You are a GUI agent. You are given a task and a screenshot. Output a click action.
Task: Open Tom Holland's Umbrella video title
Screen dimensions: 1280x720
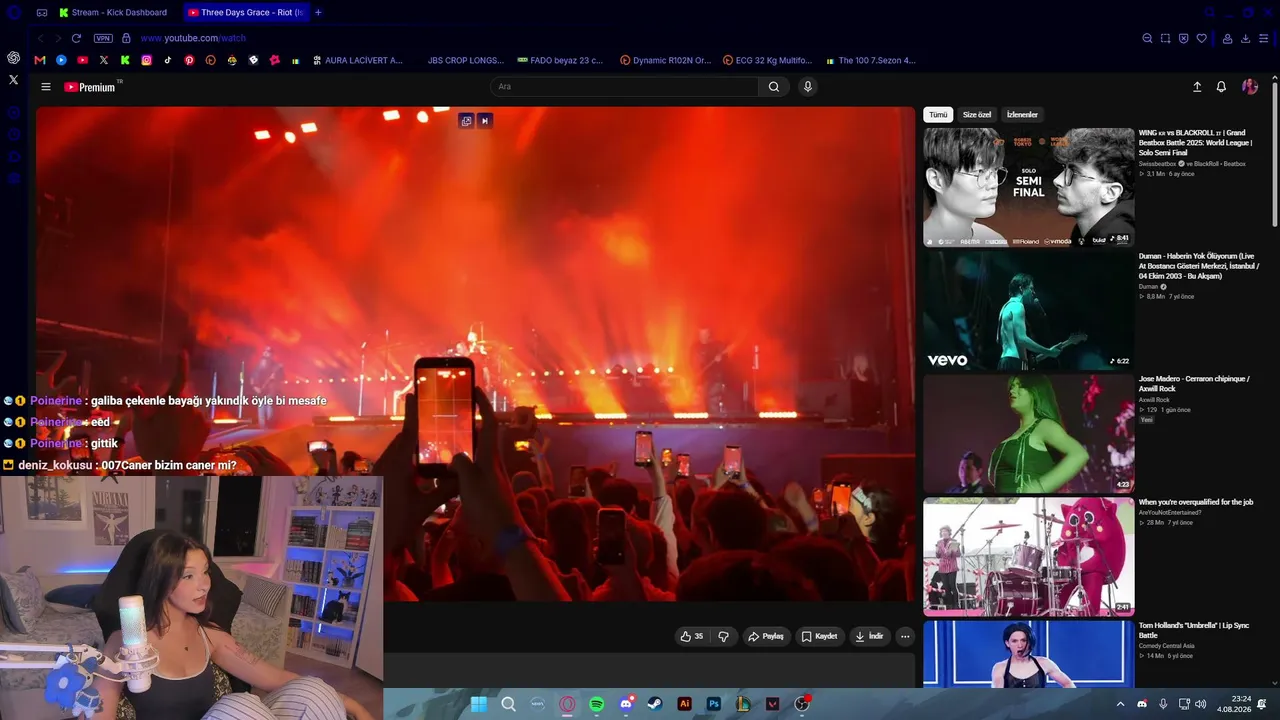[1194, 630]
